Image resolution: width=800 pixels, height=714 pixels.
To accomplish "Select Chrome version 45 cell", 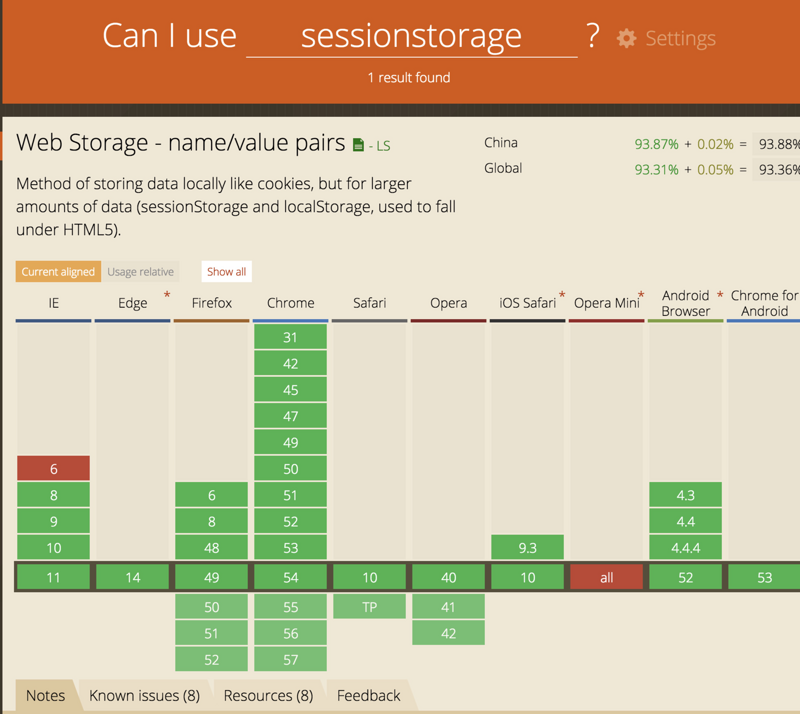I will coord(290,390).
